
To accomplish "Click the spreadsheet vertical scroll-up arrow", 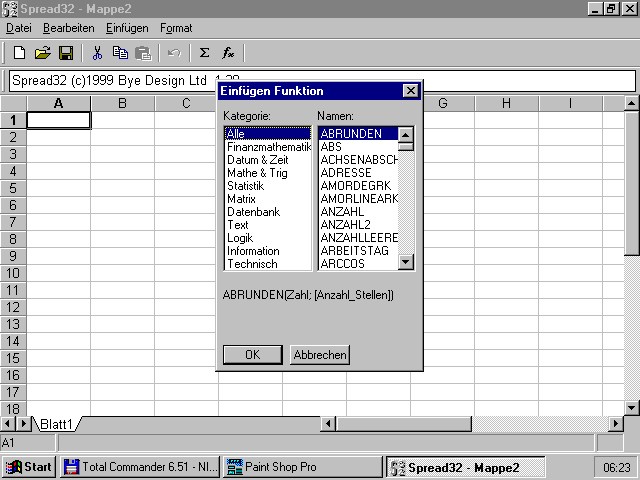I will point(631,103).
